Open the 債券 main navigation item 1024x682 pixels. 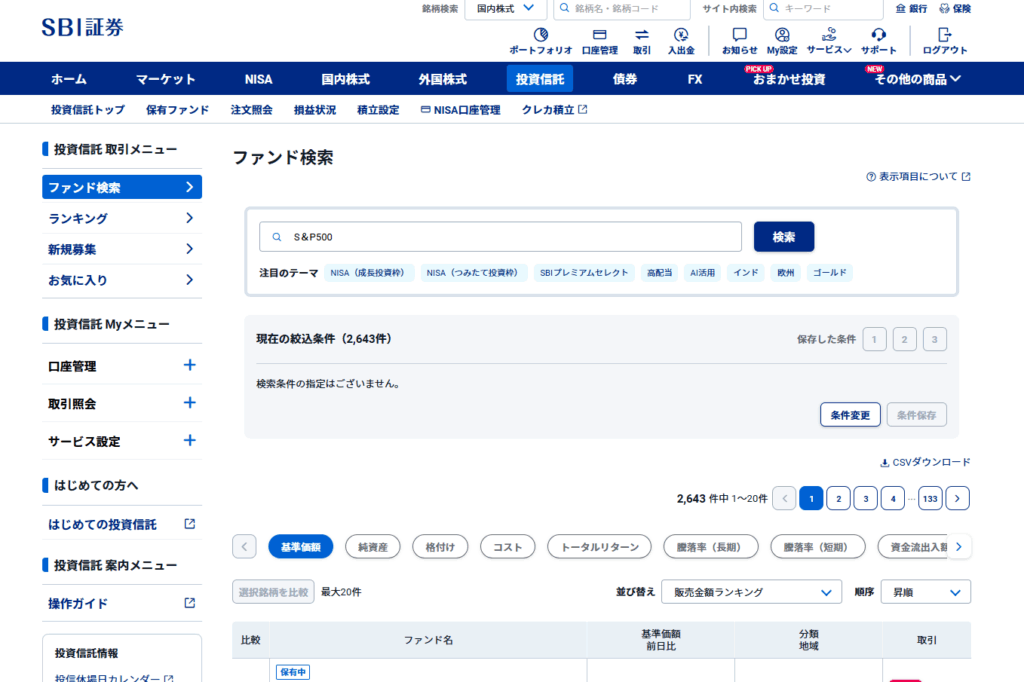pyautogui.click(x=624, y=79)
